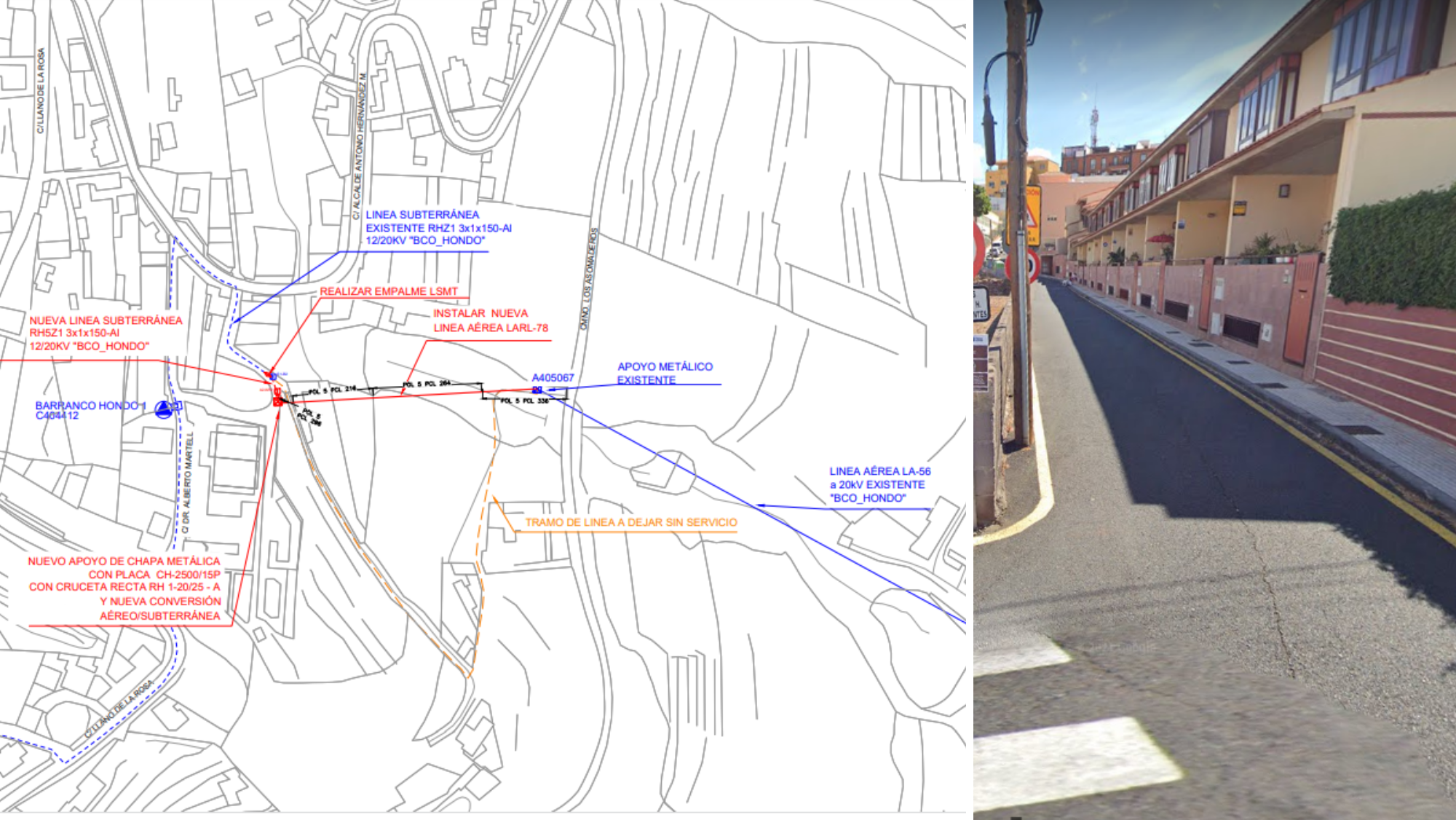Click the blue splice point marker on the underground line

click(272, 377)
